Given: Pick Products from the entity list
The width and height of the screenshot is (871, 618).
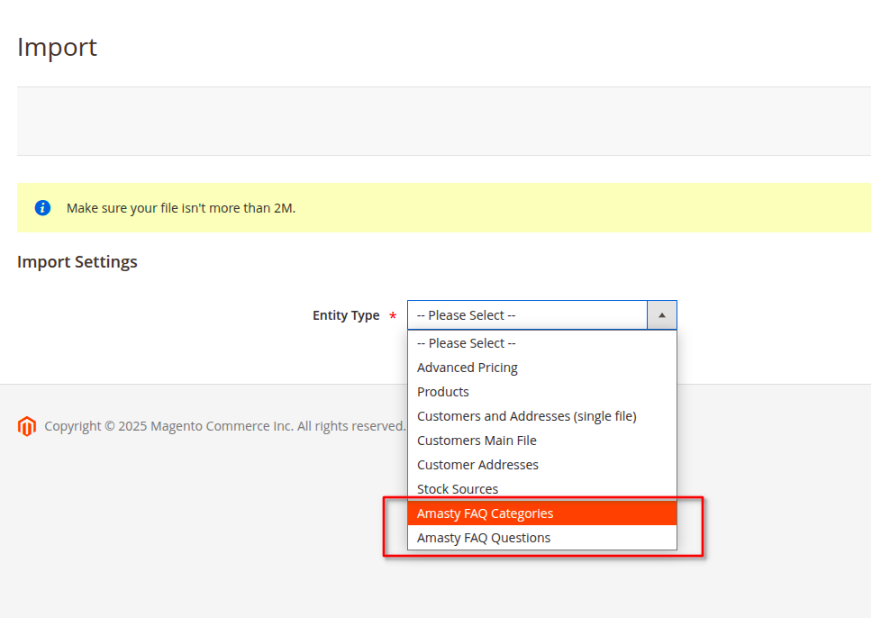Looking at the screenshot, I should [542, 392].
